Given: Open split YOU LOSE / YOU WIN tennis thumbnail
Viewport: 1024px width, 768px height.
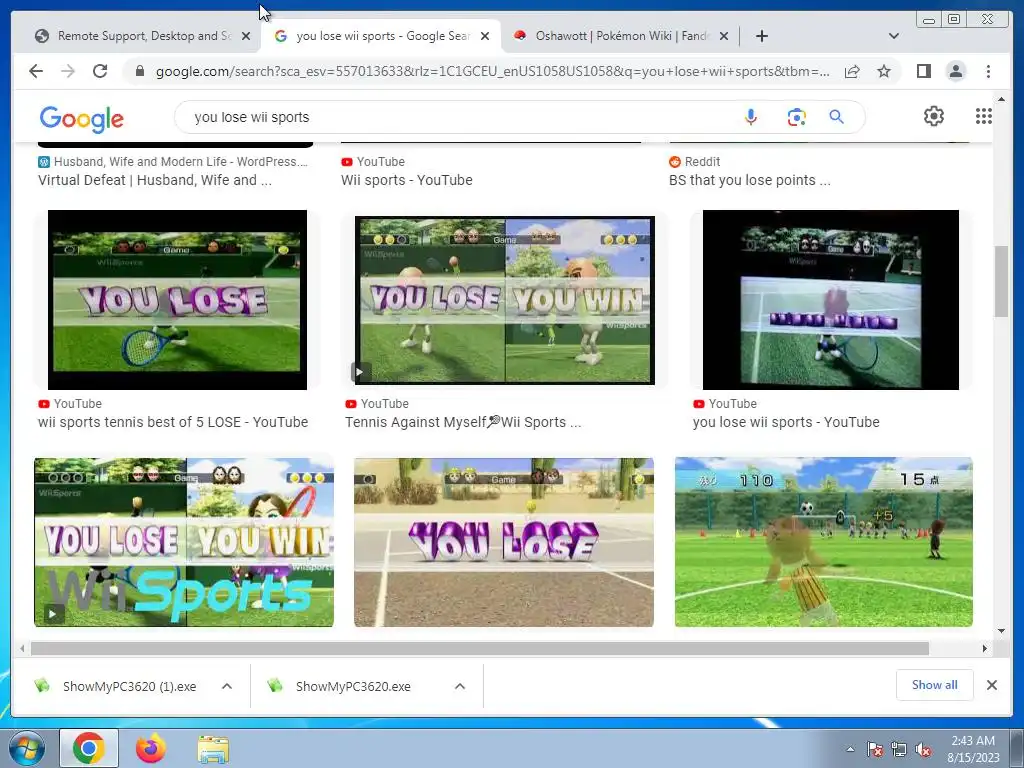Looking at the screenshot, I should (504, 300).
